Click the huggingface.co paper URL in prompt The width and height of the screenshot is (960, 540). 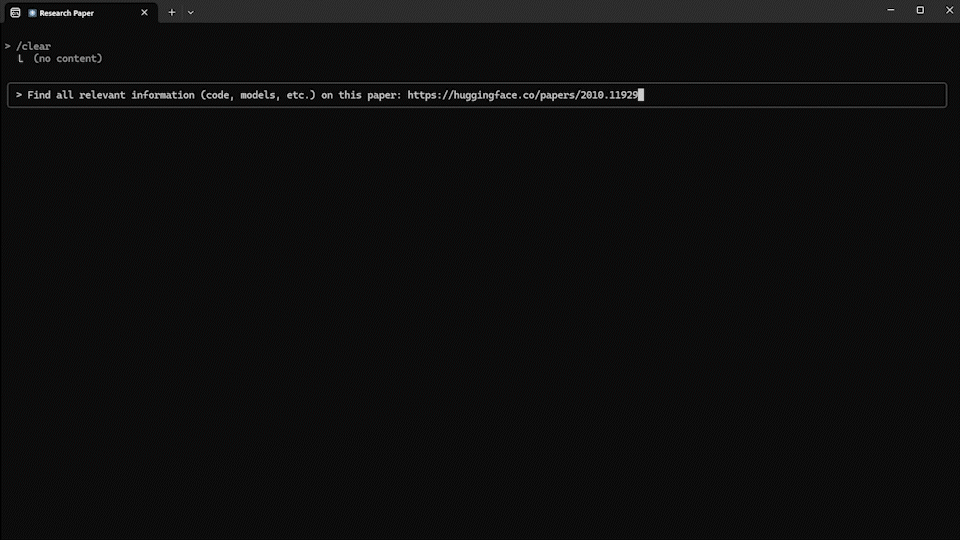[522, 95]
